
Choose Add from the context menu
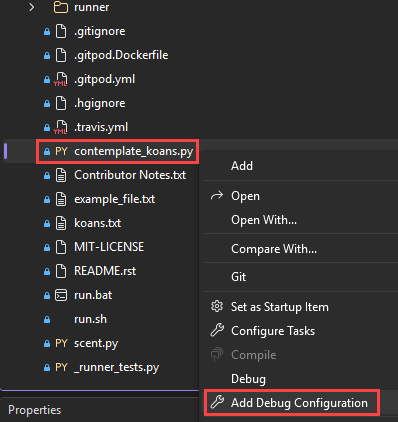click(x=242, y=166)
